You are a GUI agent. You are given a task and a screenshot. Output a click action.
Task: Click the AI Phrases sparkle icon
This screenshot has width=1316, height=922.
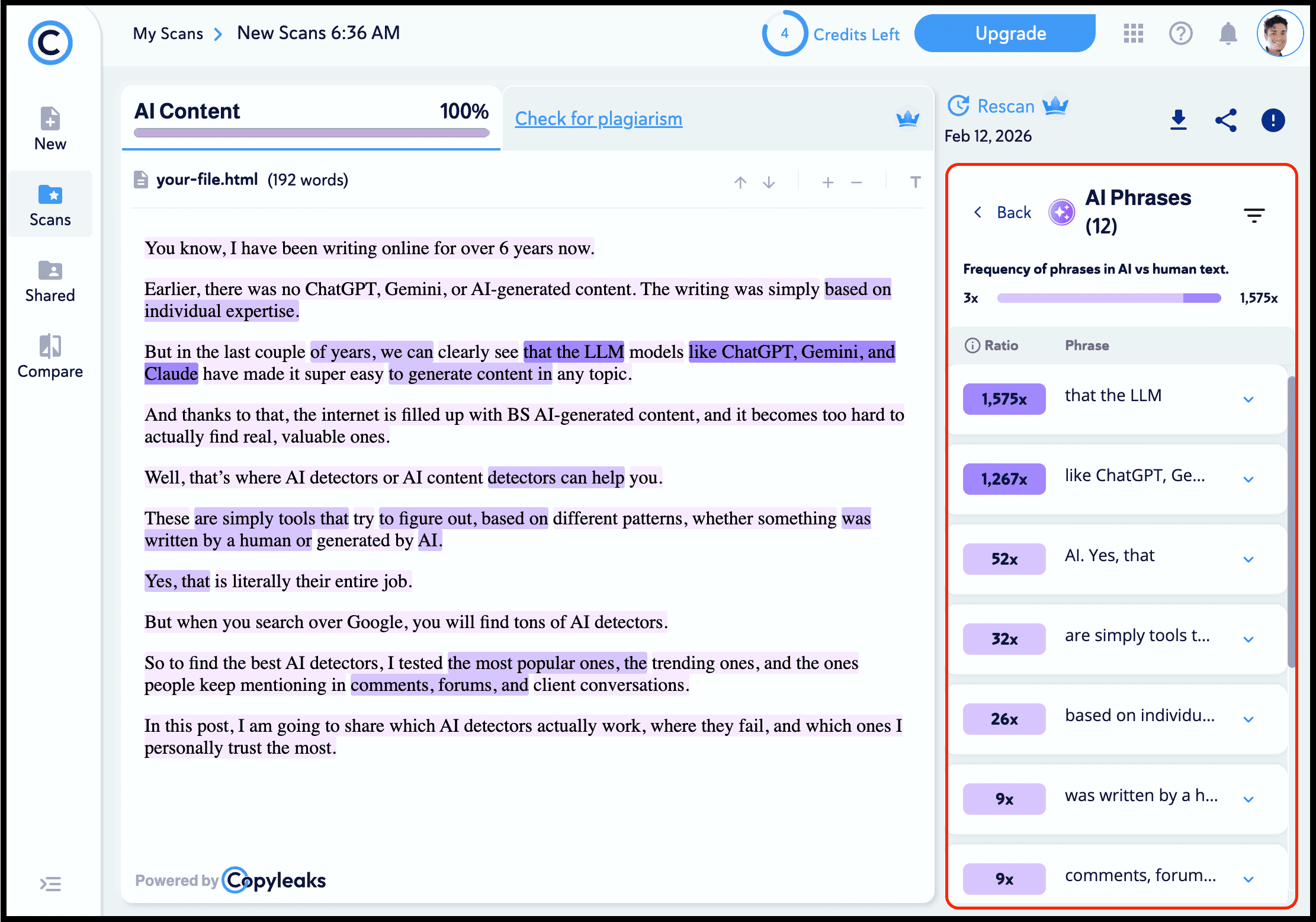(x=1062, y=212)
